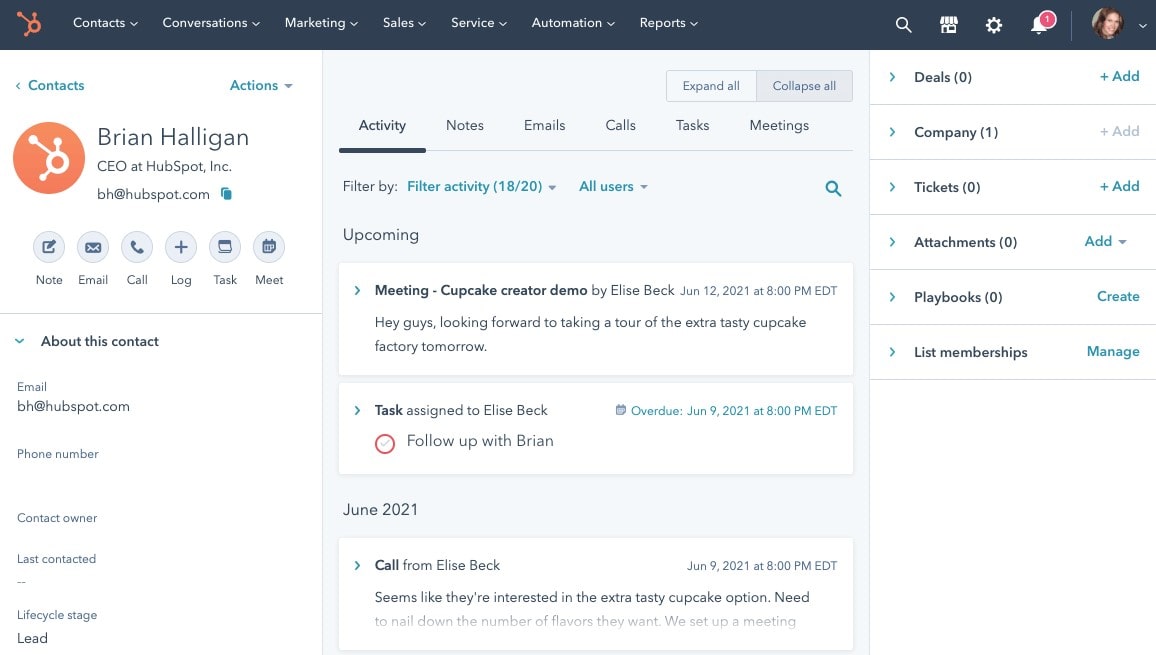This screenshot has height=655, width=1156.
Task: Click the Meet calendar icon
Action: point(269,247)
